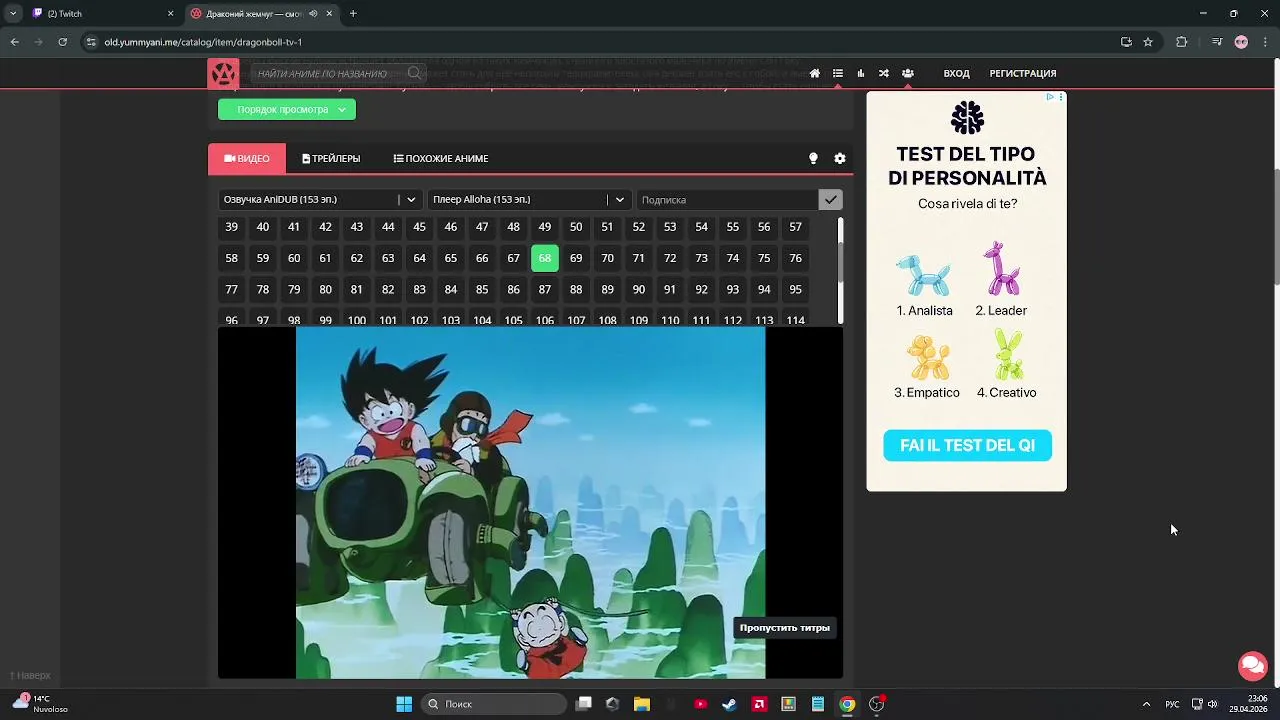Open AMD software from the taskbar

[759, 704]
